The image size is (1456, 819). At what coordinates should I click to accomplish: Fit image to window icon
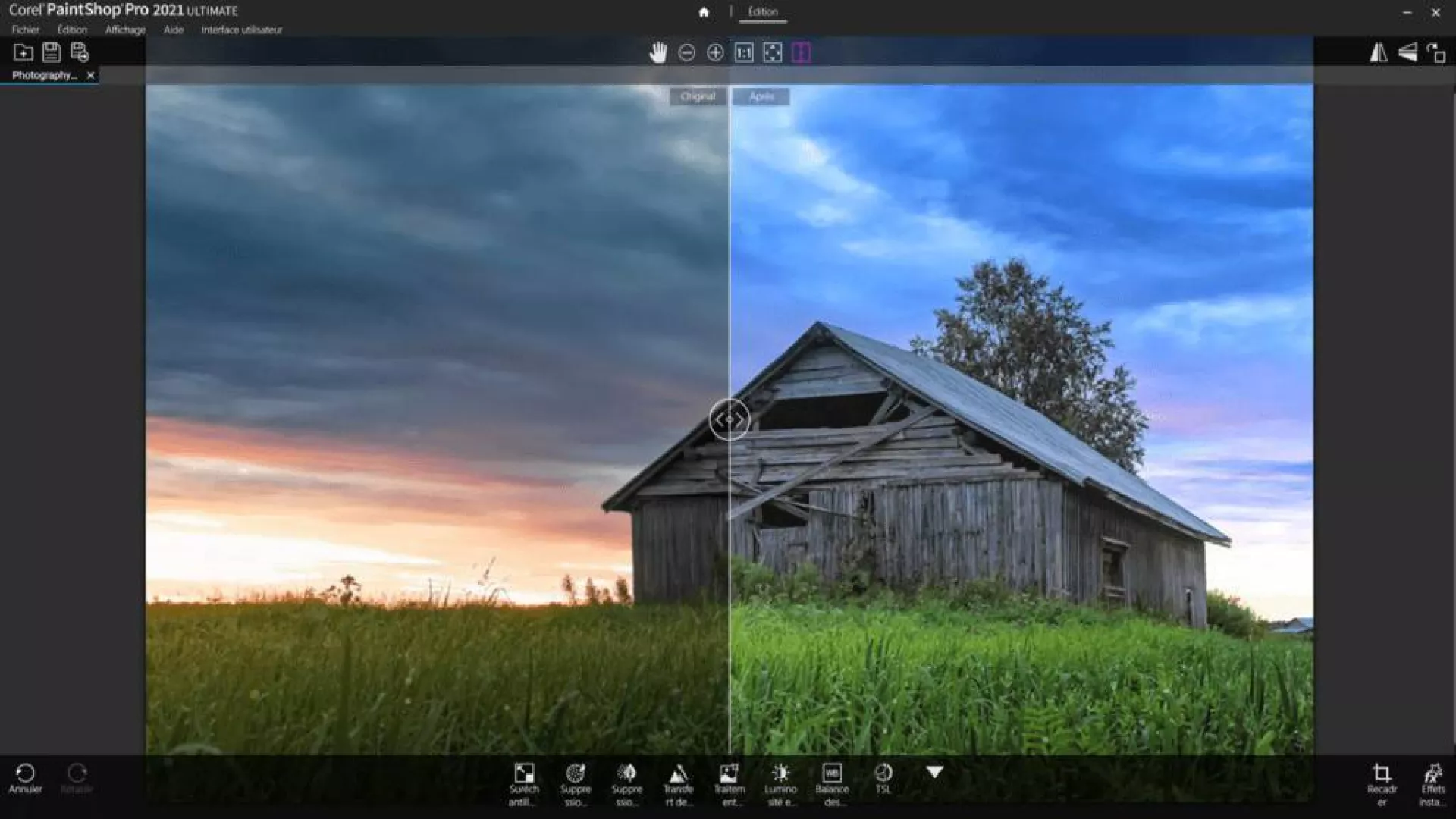click(x=772, y=52)
